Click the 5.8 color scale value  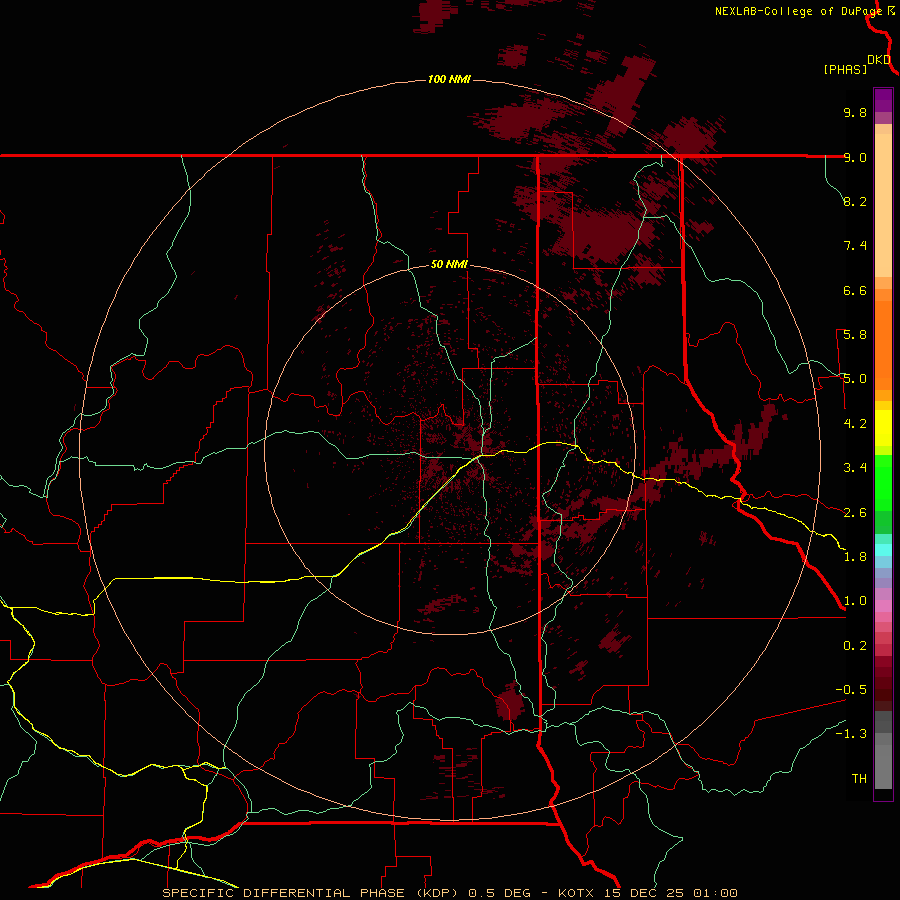click(855, 334)
